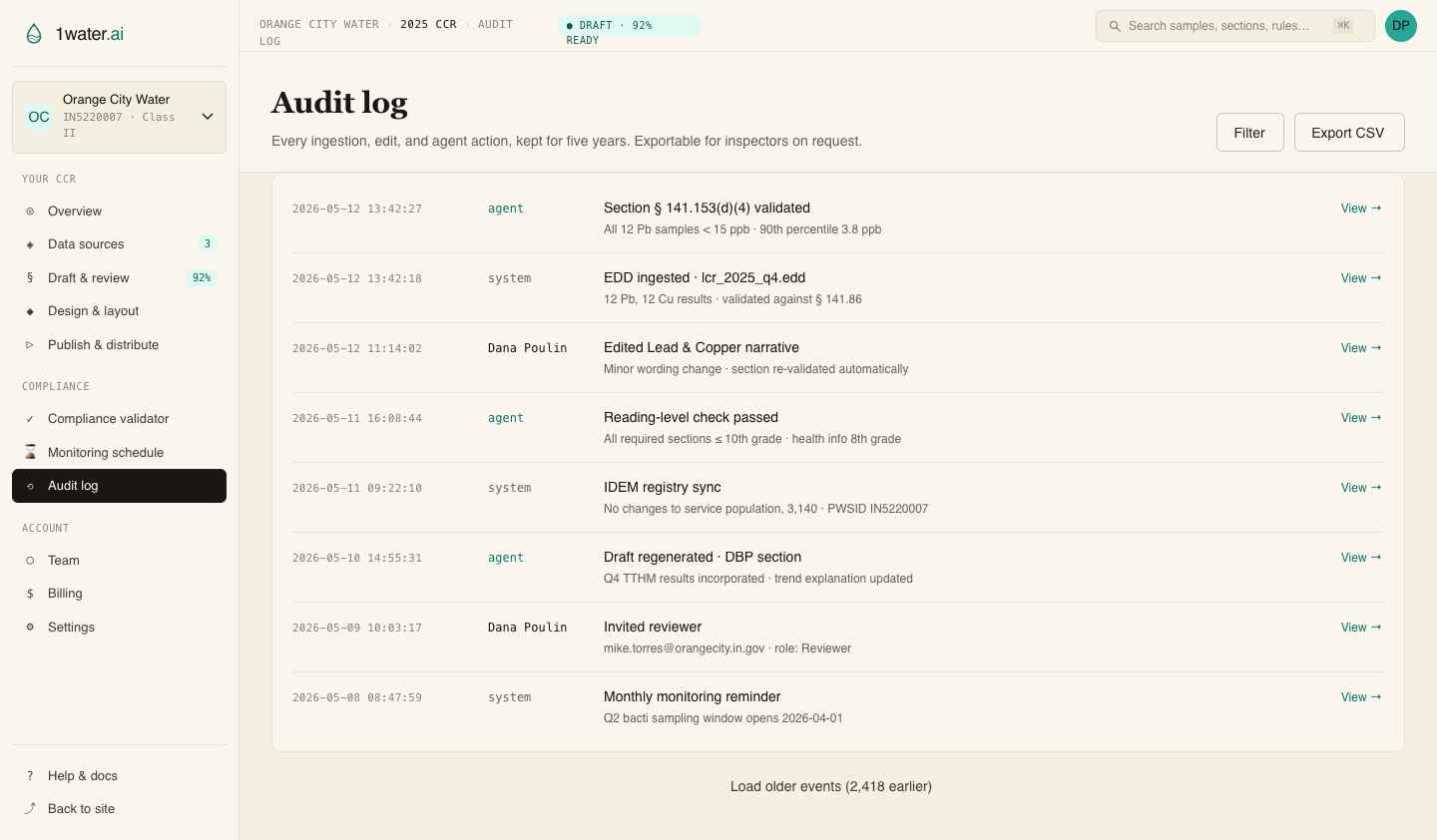
Task: Open the DP user avatar menu
Action: 1400,26
